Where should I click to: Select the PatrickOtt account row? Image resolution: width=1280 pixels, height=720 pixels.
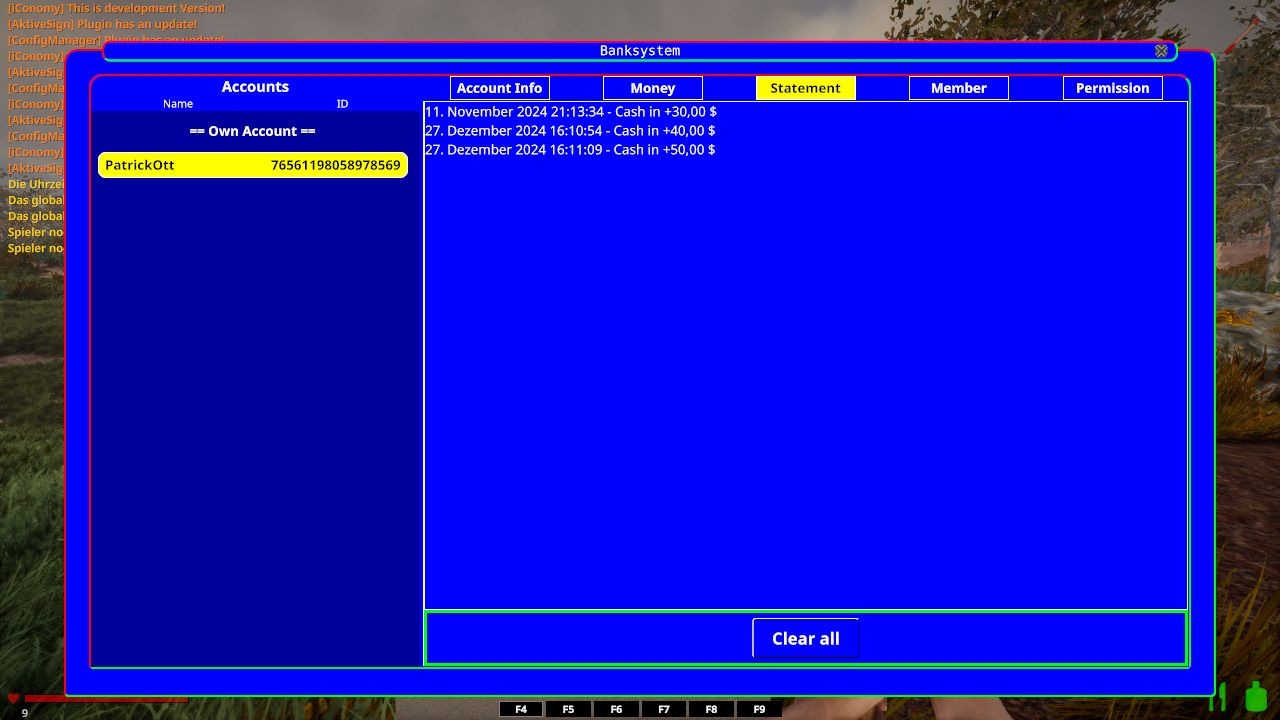pos(253,165)
